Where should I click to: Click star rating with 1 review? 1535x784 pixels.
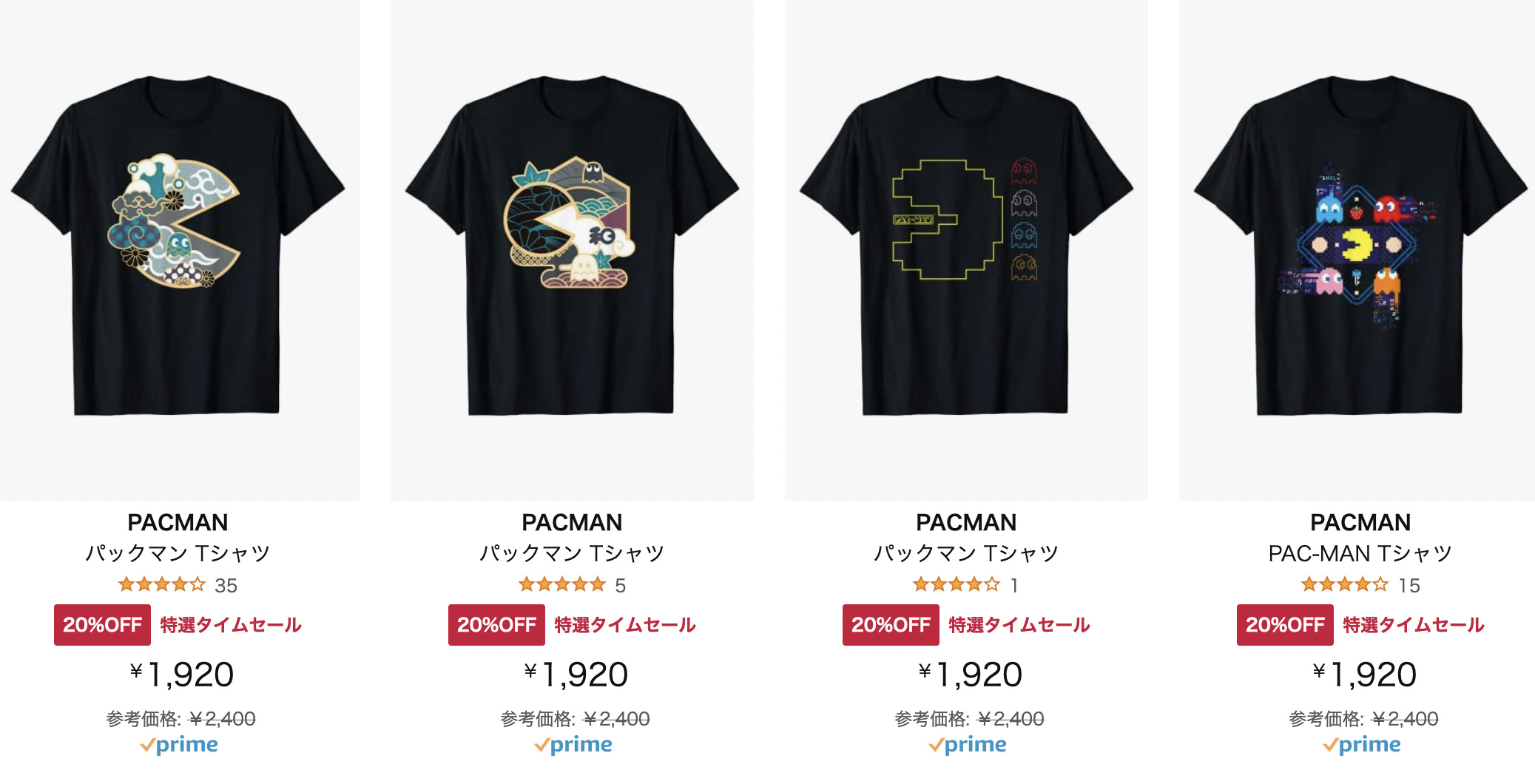956,585
